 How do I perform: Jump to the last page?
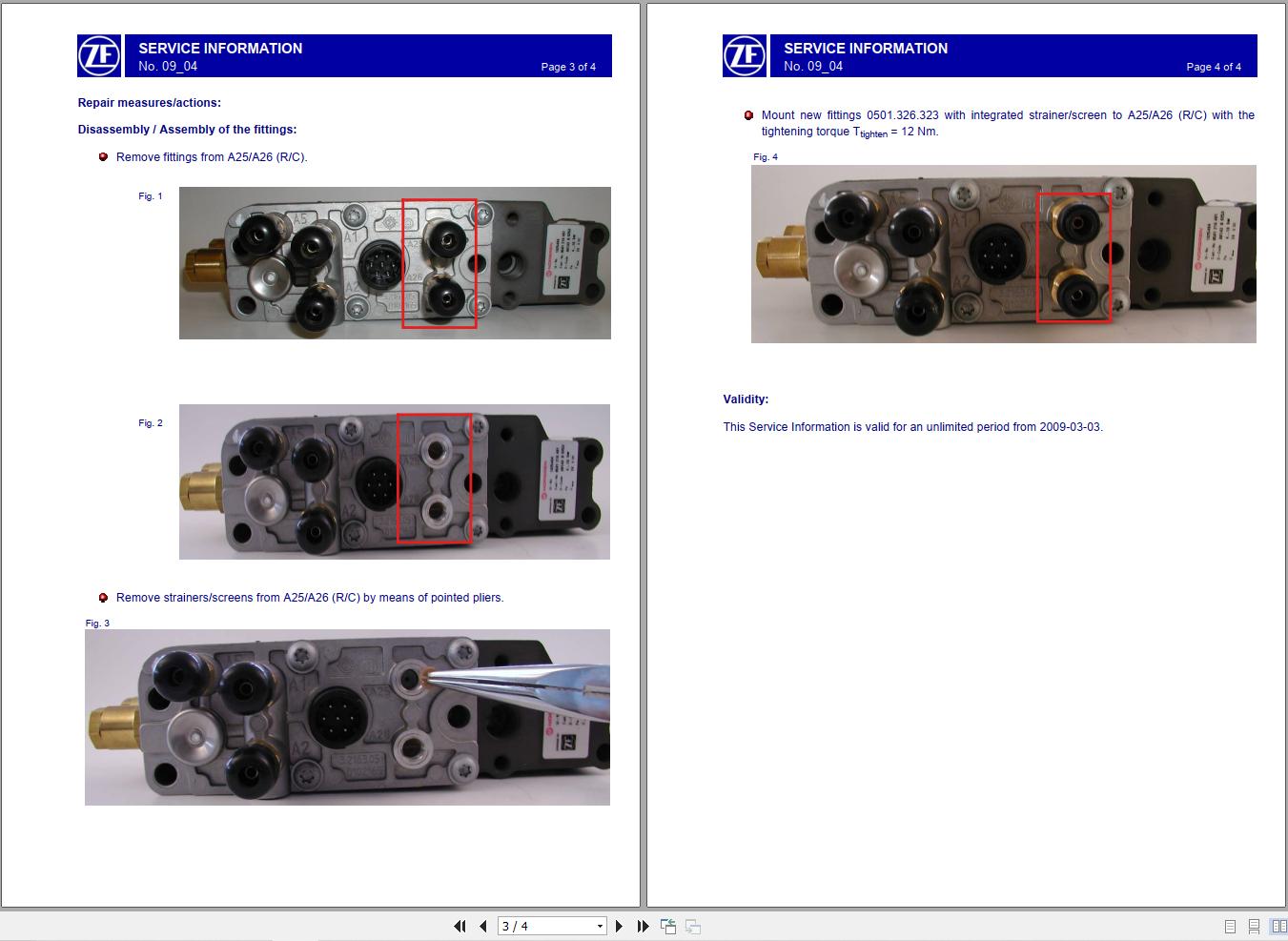644,926
